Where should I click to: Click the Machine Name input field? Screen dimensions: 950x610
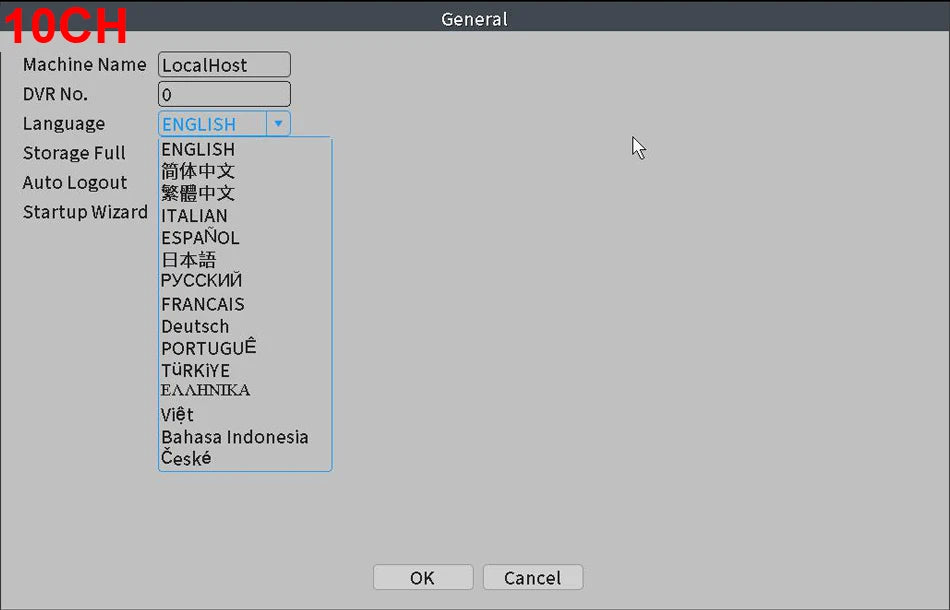point(224,65)
